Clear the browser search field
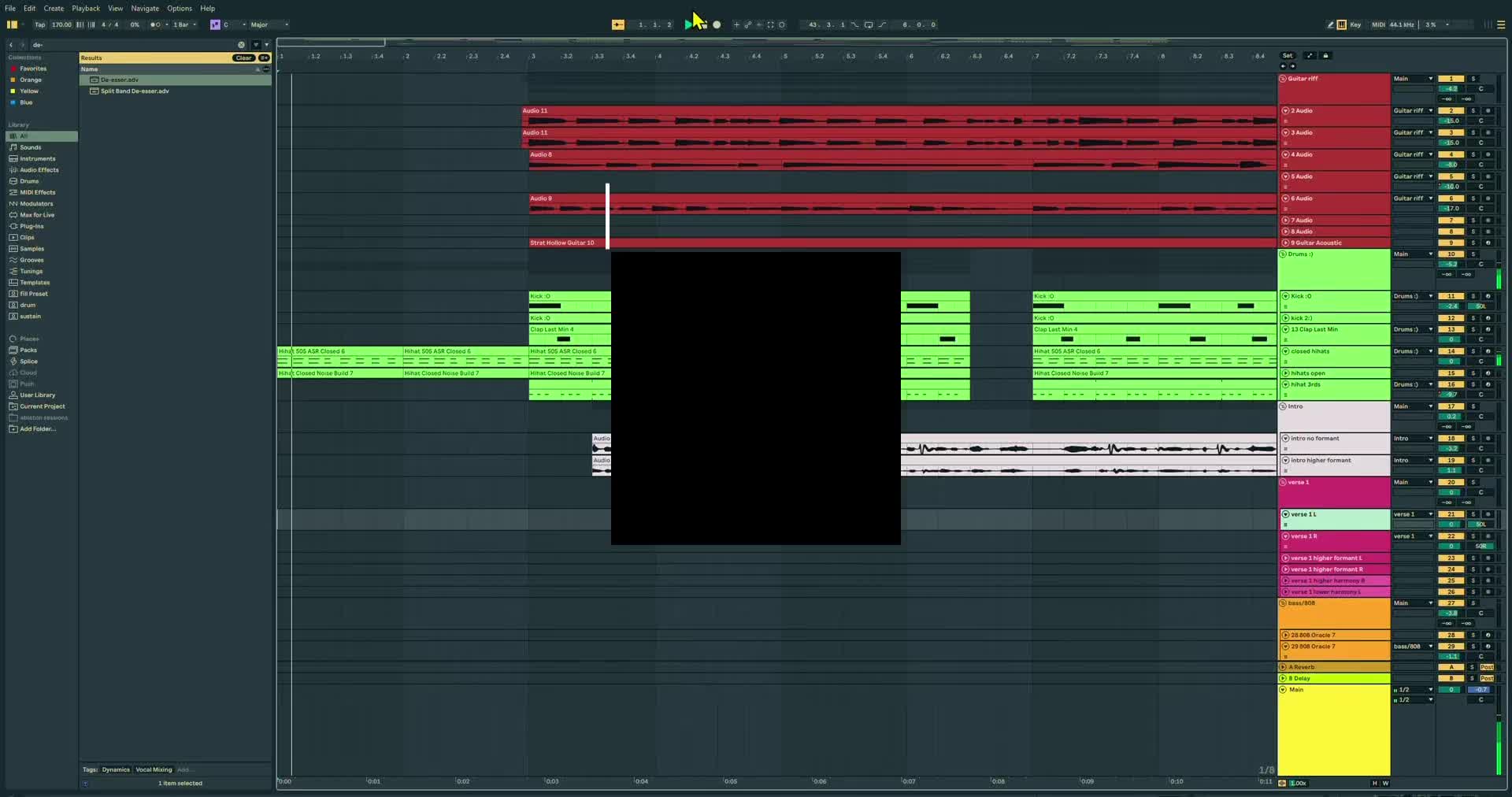This screenshot has width=1512, height=797. [x=242, y=45]
